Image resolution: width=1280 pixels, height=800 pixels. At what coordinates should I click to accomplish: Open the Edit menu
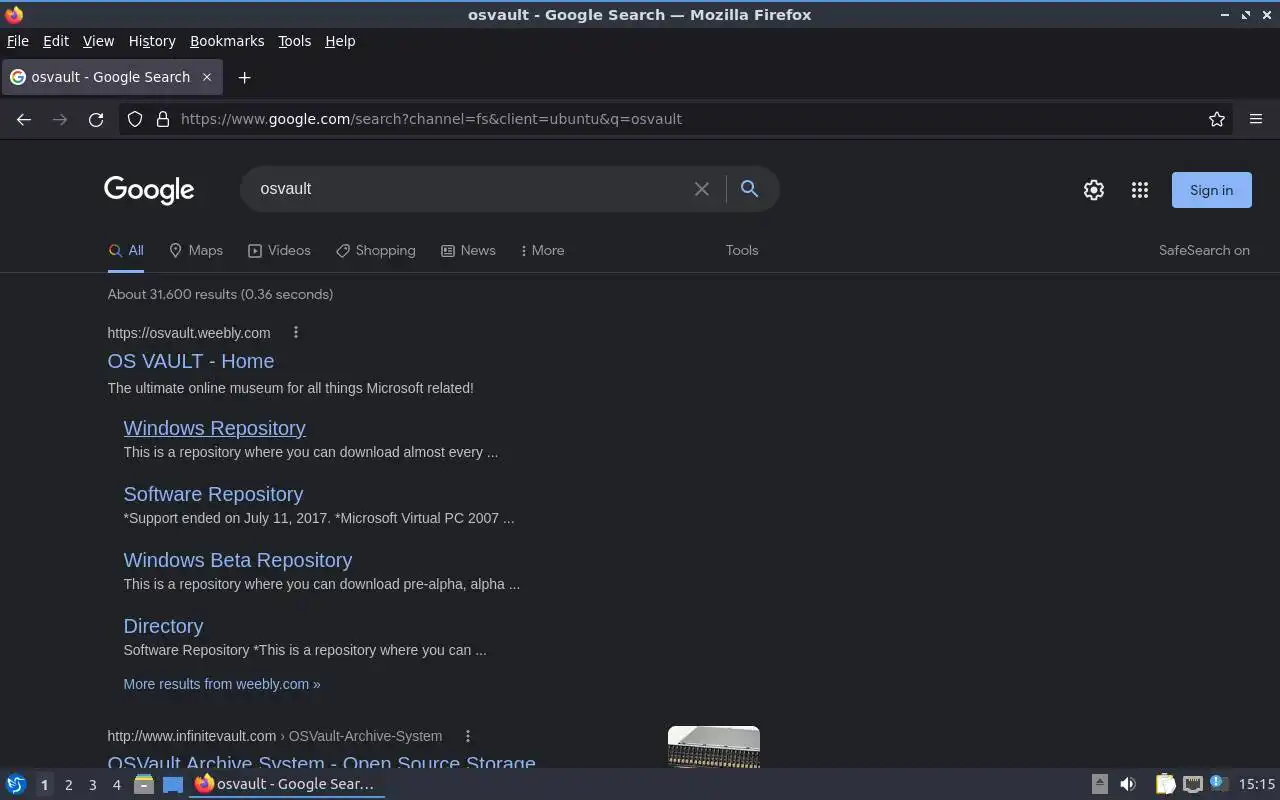click(x=56, y=41)
